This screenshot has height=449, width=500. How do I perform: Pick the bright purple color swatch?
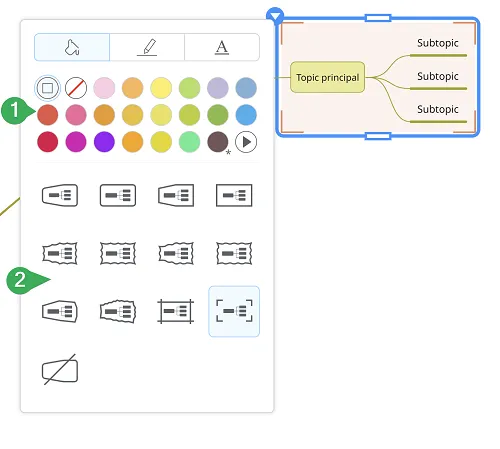coord(104,142)
